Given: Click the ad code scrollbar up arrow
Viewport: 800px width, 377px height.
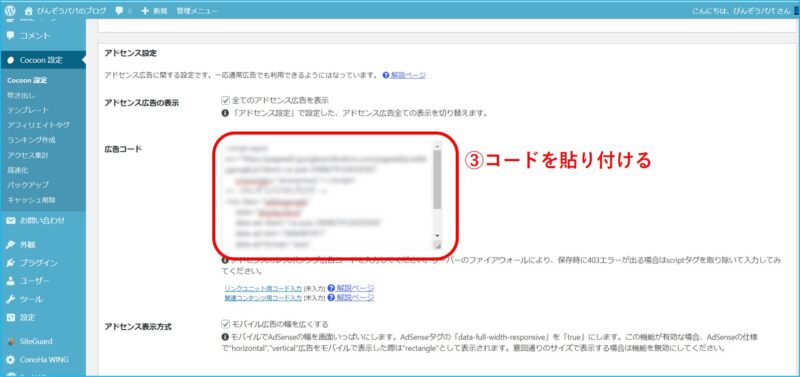Looking at the screenshot, I should coord(437,145).
